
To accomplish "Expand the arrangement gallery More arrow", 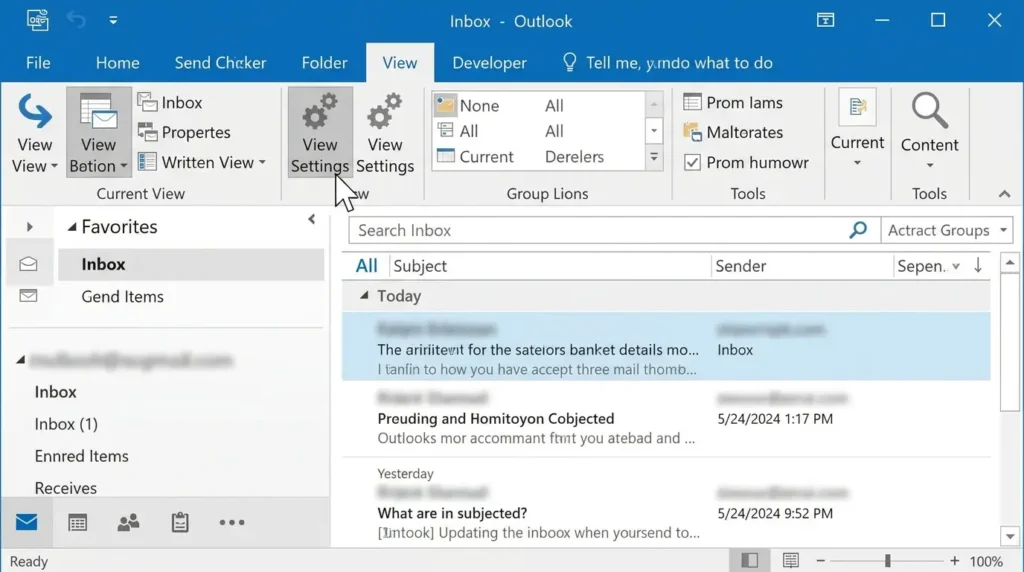I will pos(654,157).
